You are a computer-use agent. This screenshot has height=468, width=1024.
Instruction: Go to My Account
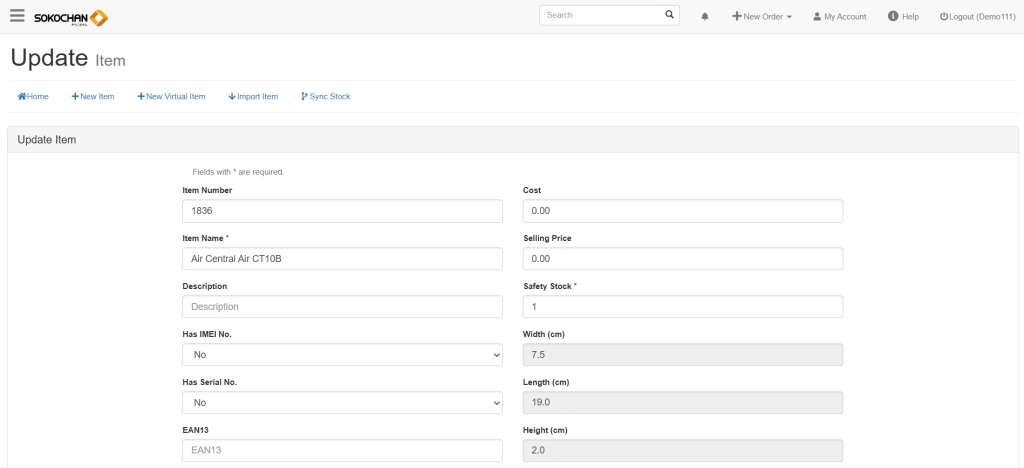(x=839, y=17)
